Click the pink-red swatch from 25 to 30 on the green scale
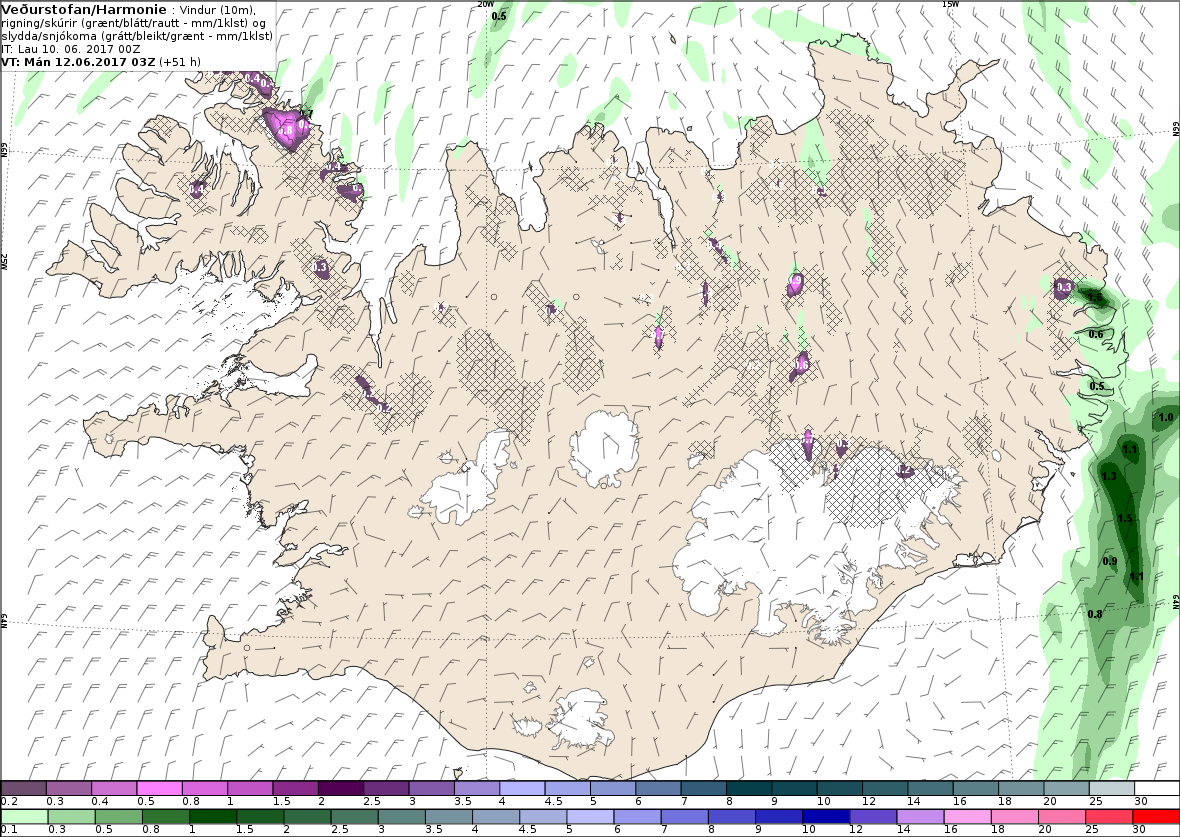The image size is (1180, 837). tap(1109, 817)
